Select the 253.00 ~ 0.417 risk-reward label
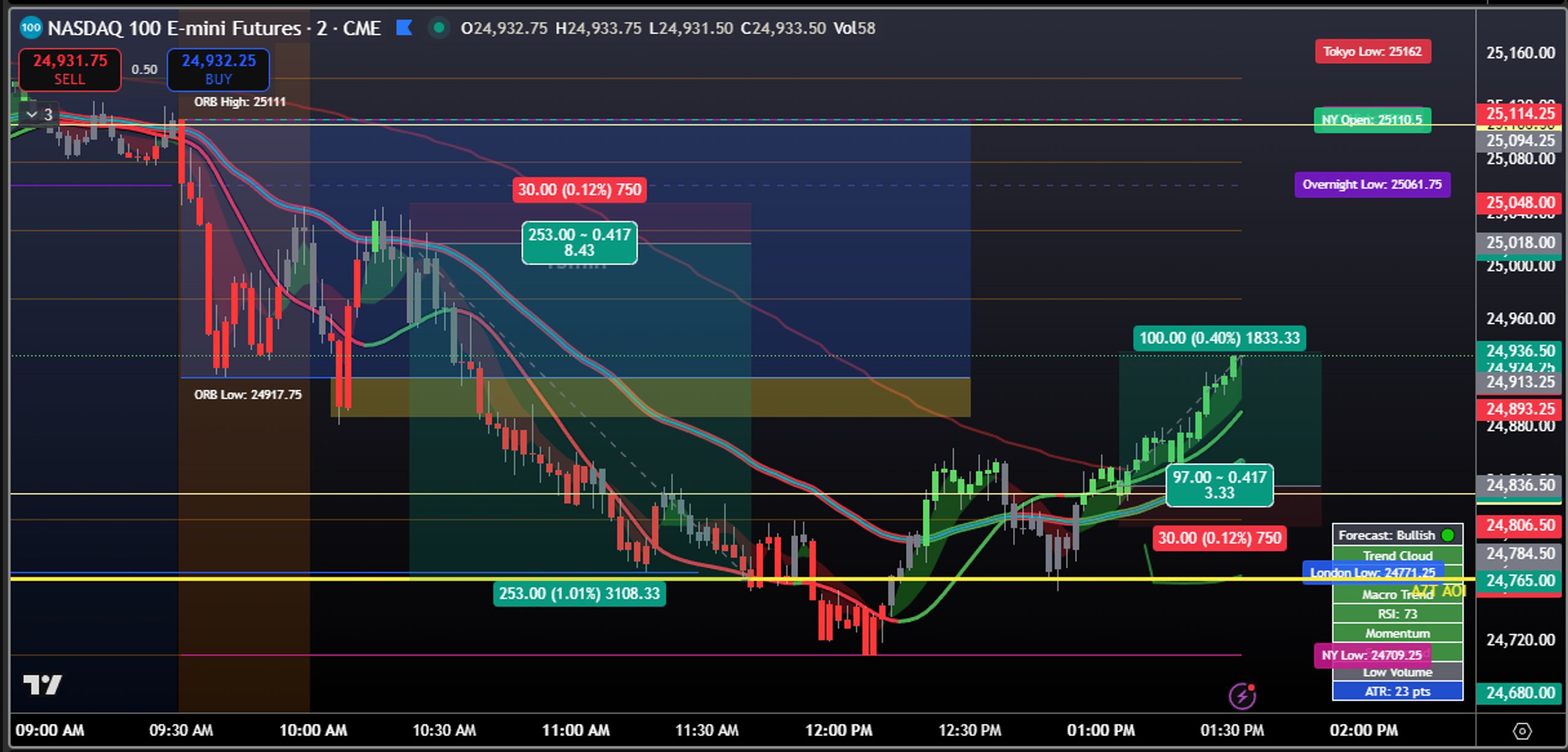Viewport: 1568px width, 752px height. click(579, 243)
